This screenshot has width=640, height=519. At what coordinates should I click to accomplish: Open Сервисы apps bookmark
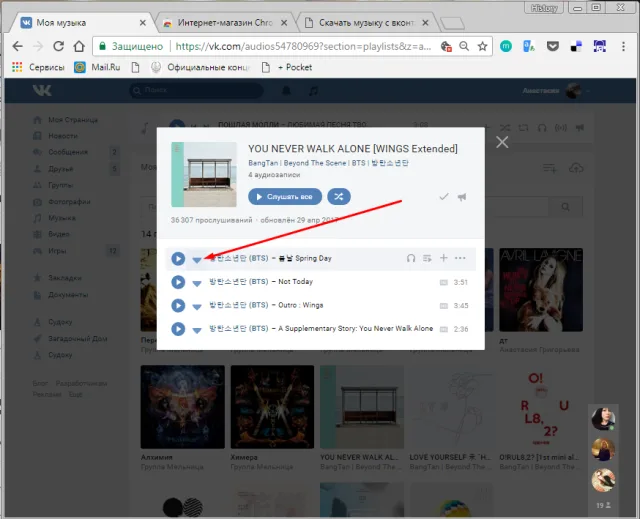click(38, 67)
